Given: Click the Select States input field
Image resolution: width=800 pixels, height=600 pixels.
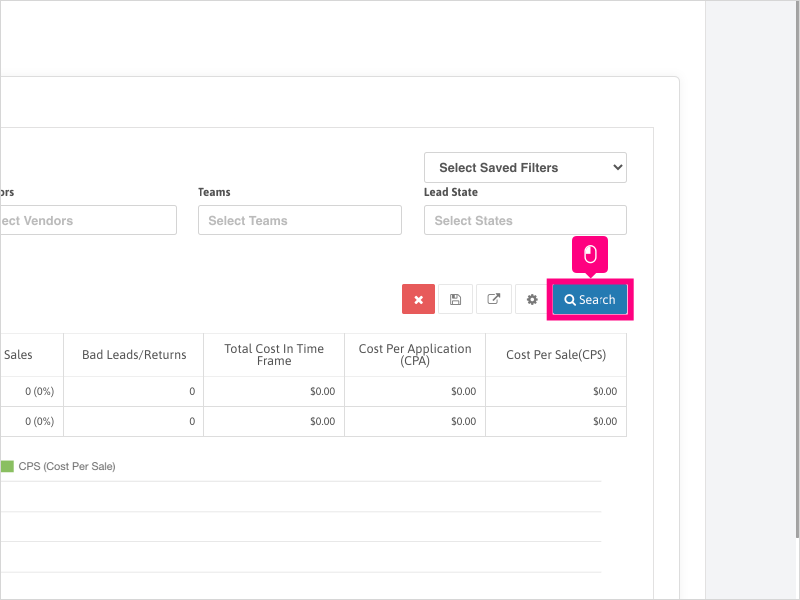Looking at the screenshot, I should click(x=525, y=220).
